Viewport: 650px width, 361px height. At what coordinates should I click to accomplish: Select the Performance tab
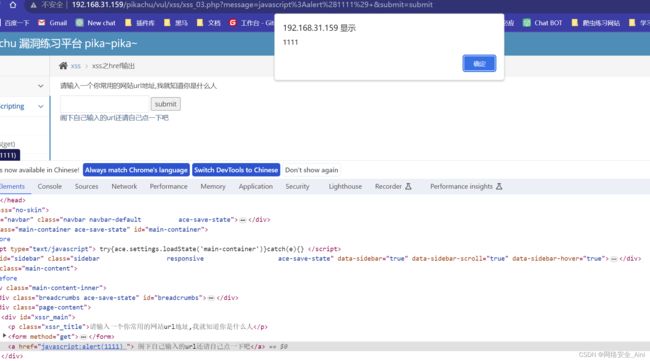[169, 187]
